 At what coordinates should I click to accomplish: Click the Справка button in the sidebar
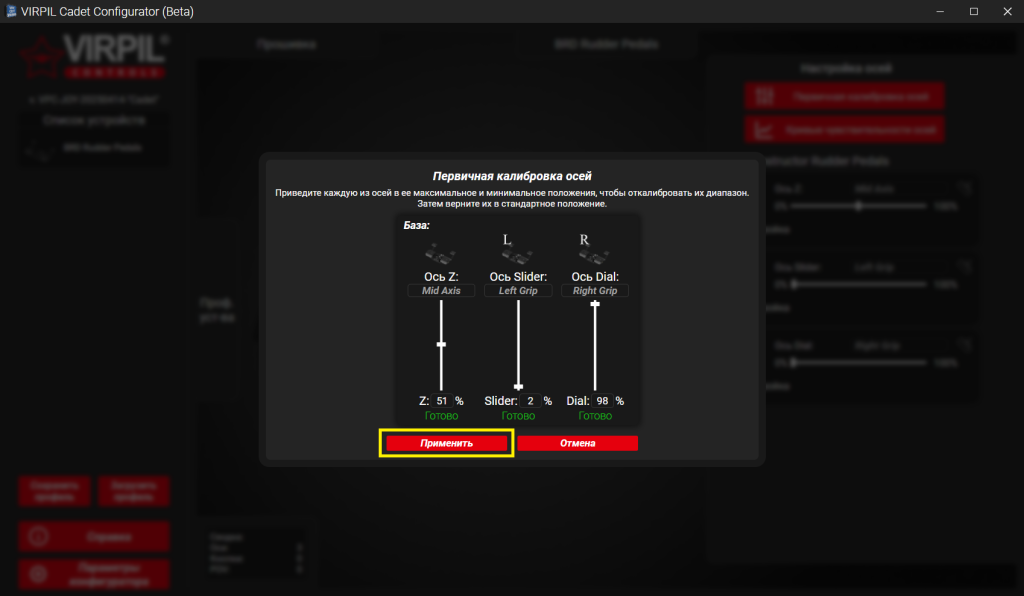pyautogui.click(x=94, y=537)
